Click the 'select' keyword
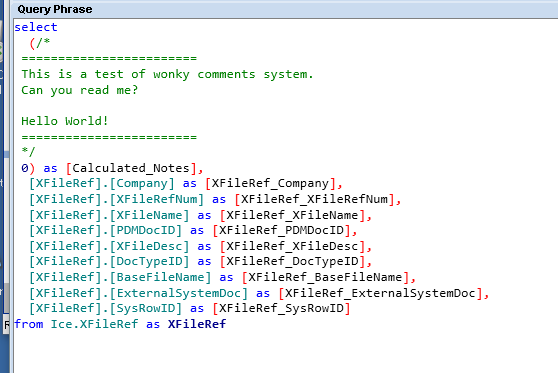Viewport: 558px width, 373px height. tap(36, 27)
